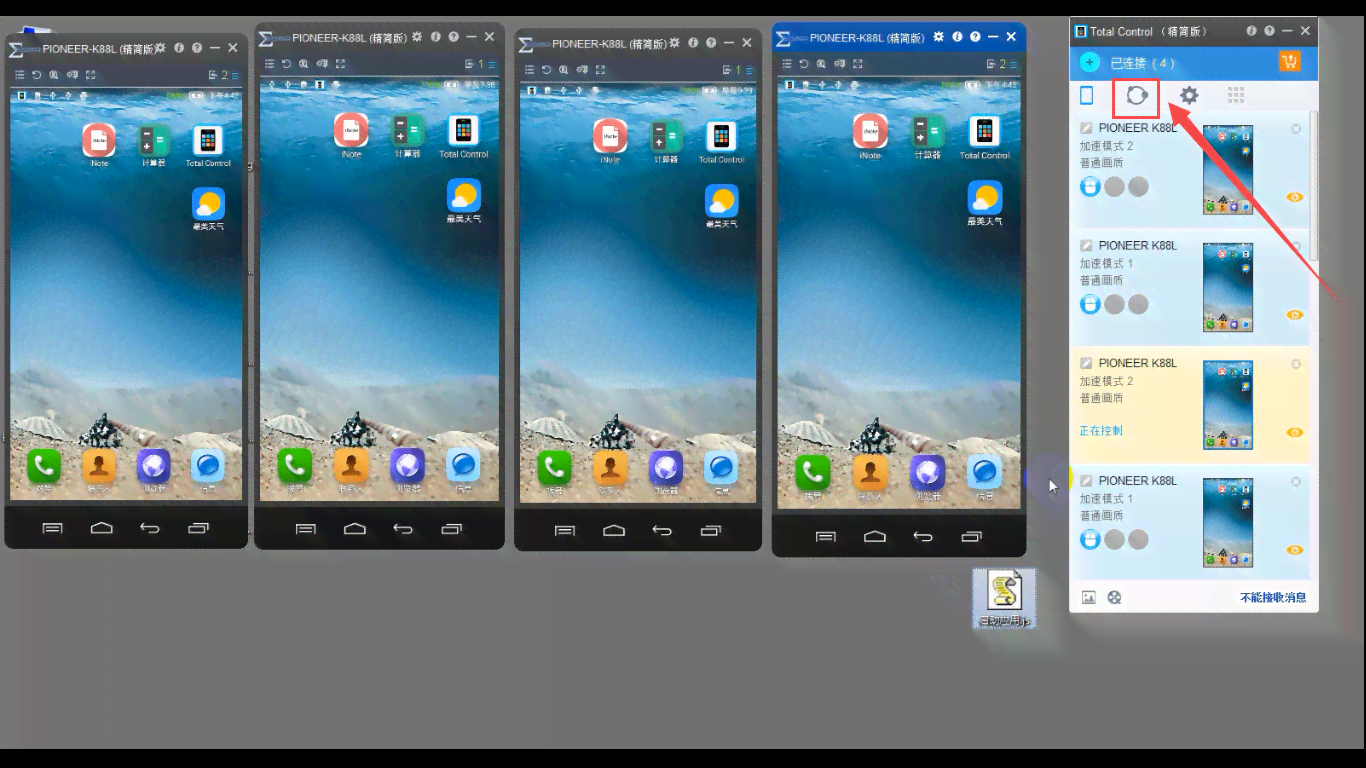Open the list menu icon in third phone window
Image resolution: width=1366 pixels, height=768 pixels.
(x=529, y=70)
